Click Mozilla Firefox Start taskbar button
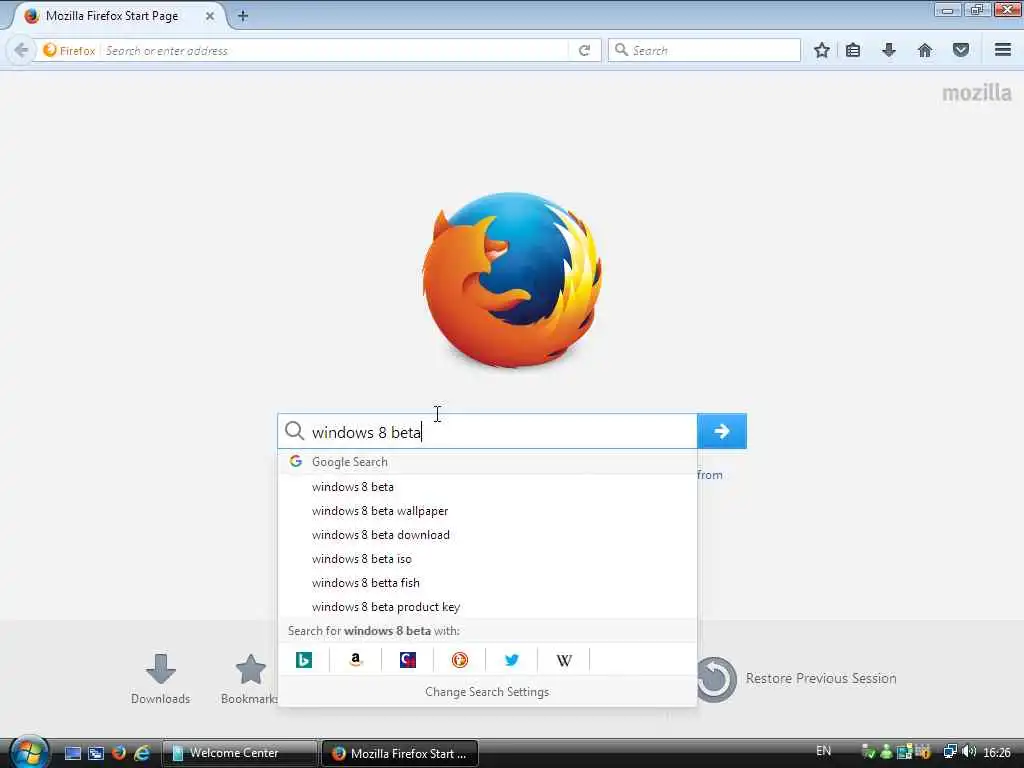The width and height of the screenshot is (1024, 768). point(400,753)
